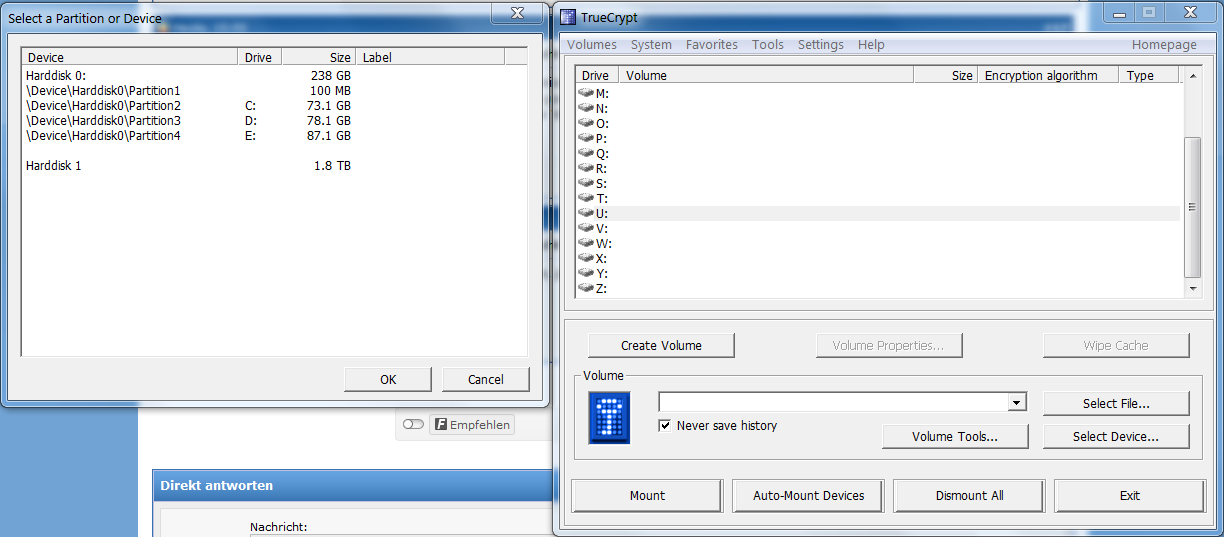Select drive N: icon in TrueCrypt list
The image size is (1224, 537).
[x=586, y=108]
